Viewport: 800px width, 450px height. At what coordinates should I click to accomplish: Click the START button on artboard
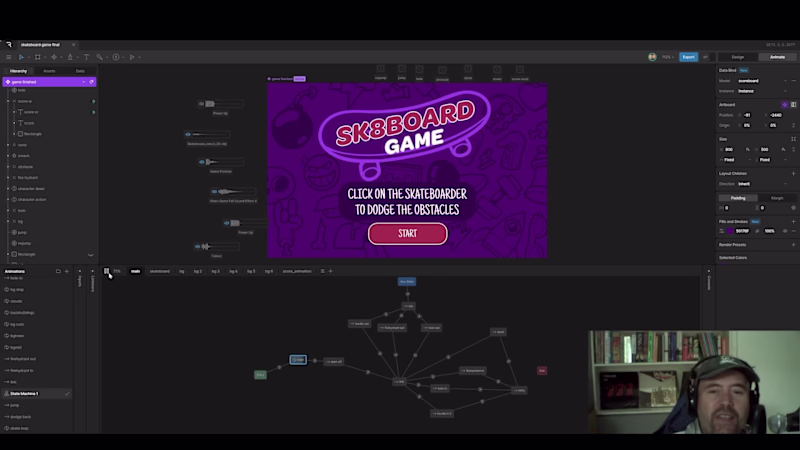[x=408, y=234]
